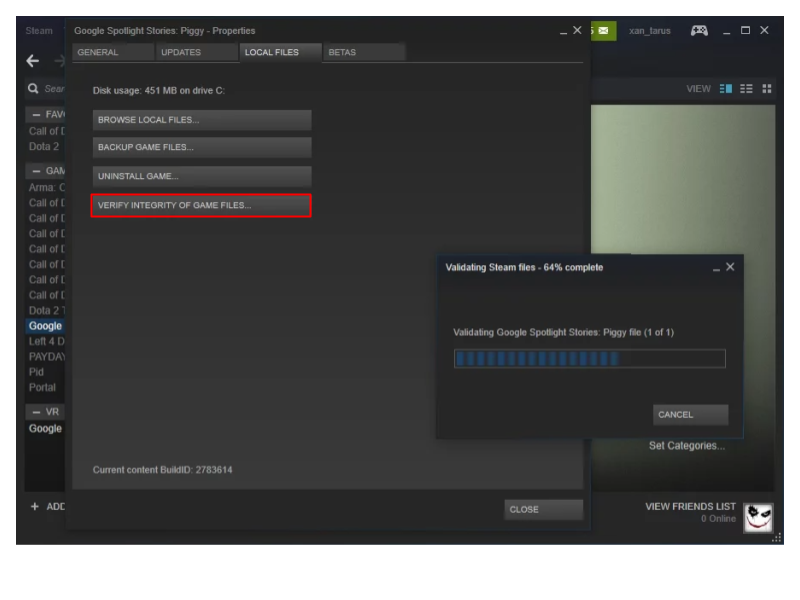Viewport: 800px width, 600px height.
Task: Select Google entry under VR category
Action: click(x=45, y=429)
